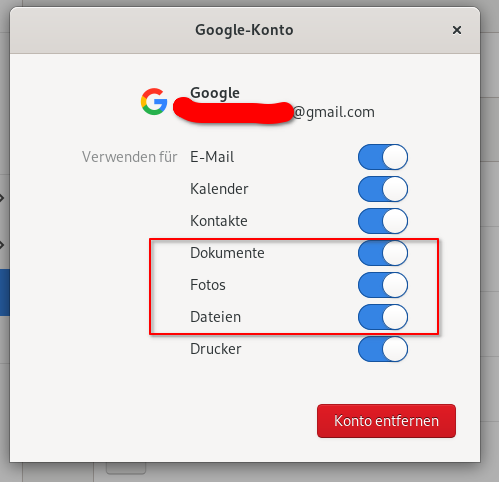The width and height of the screenshot is (499, 482).
Task: Click the "Dokumente" label text
Action: 227,253
